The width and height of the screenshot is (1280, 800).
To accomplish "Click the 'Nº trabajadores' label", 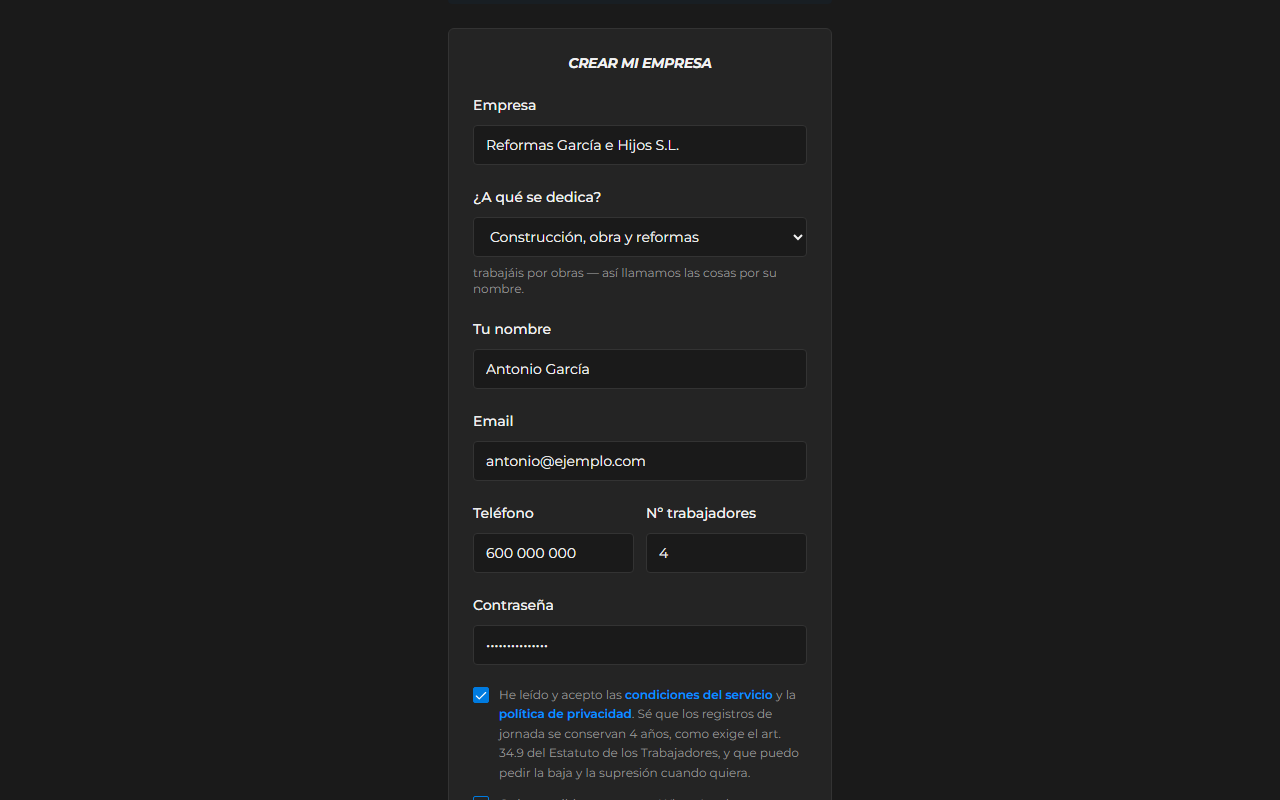I will click(701, 513).
